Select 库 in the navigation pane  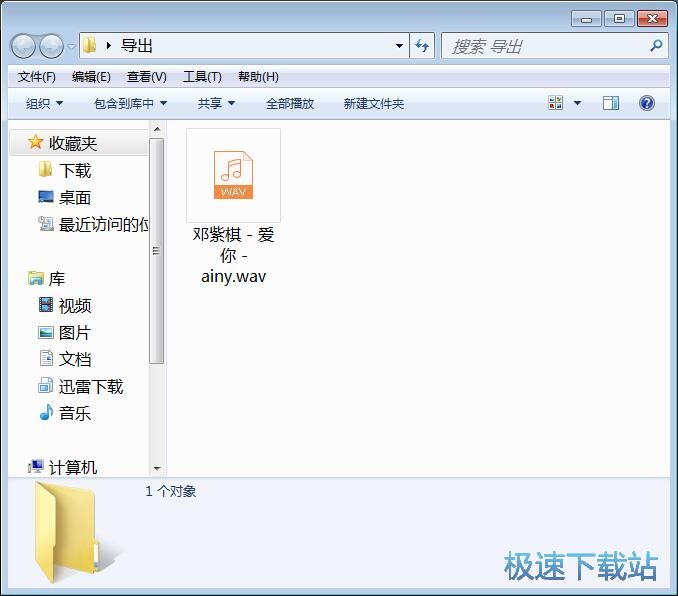click(x=57, y=279)
